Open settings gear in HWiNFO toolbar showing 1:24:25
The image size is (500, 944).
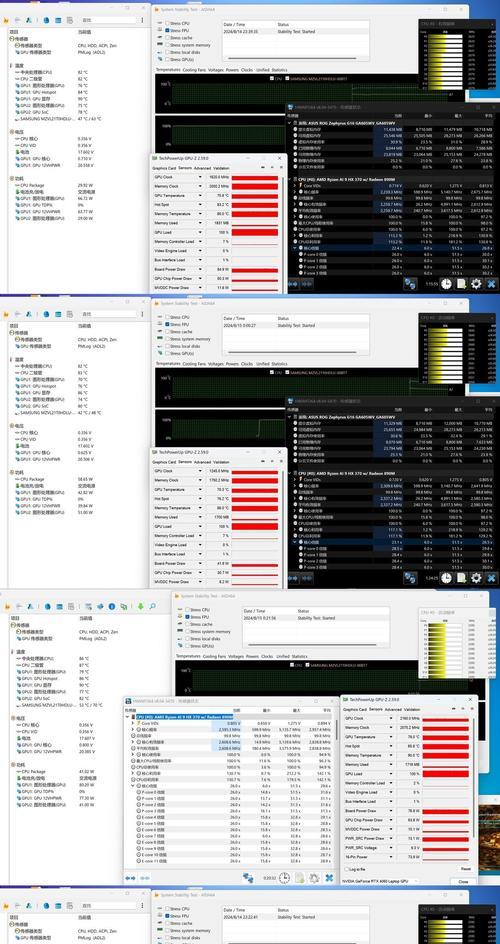click(x=476, y=578)
